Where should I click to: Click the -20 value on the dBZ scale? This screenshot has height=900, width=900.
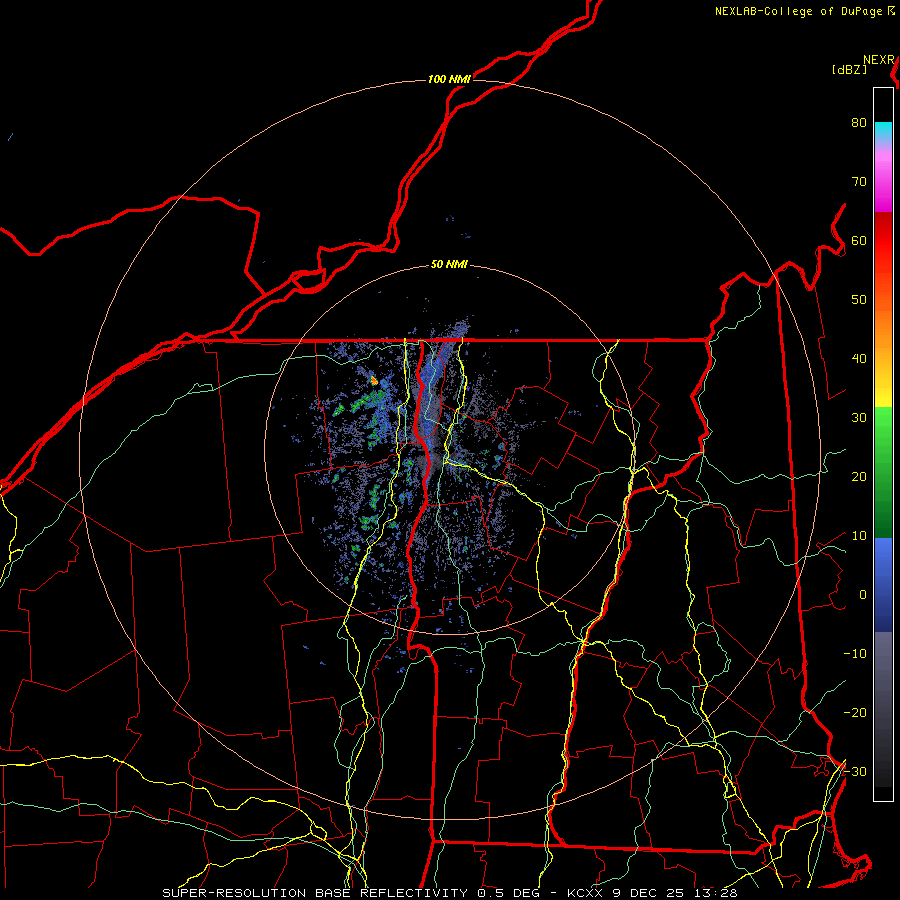(855, 712)
